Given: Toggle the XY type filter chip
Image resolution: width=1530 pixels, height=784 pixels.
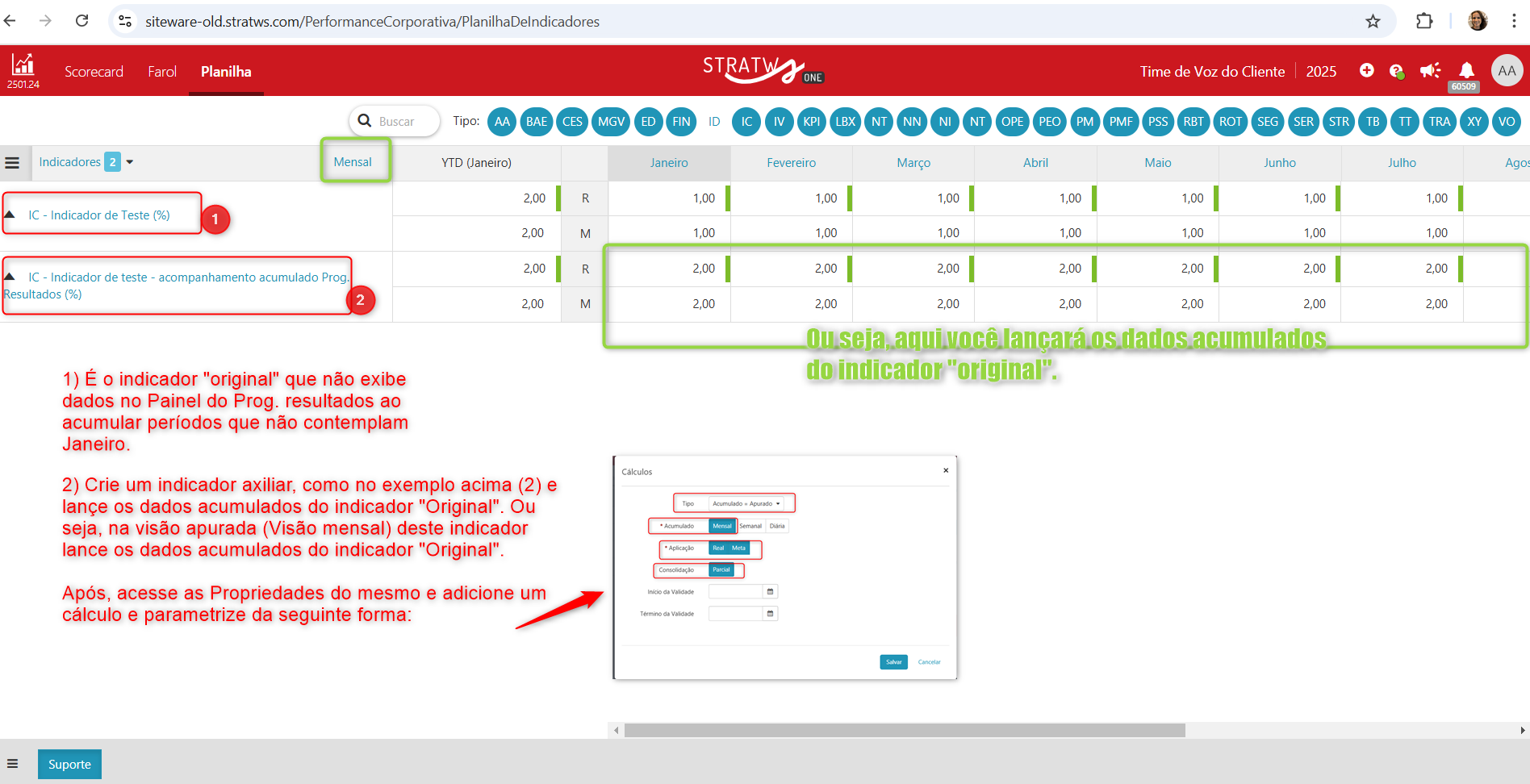Looking at the screenshot, I should (1474, 122).
